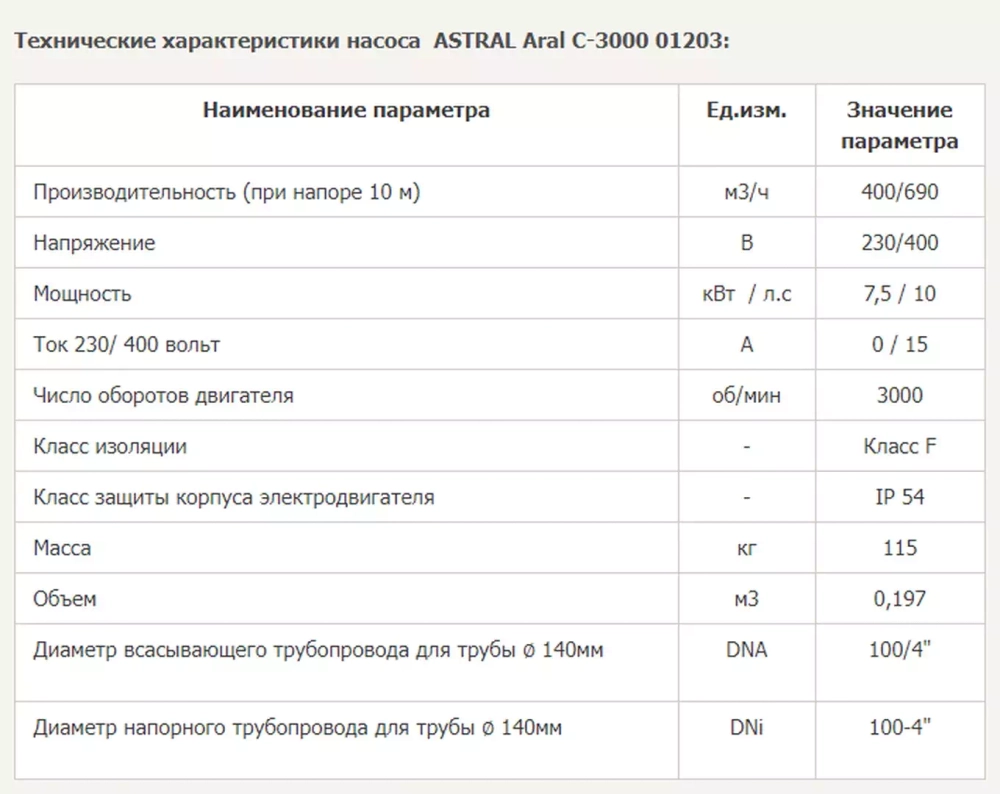Select the 'Напряжение' row label

tap(94, 243)
